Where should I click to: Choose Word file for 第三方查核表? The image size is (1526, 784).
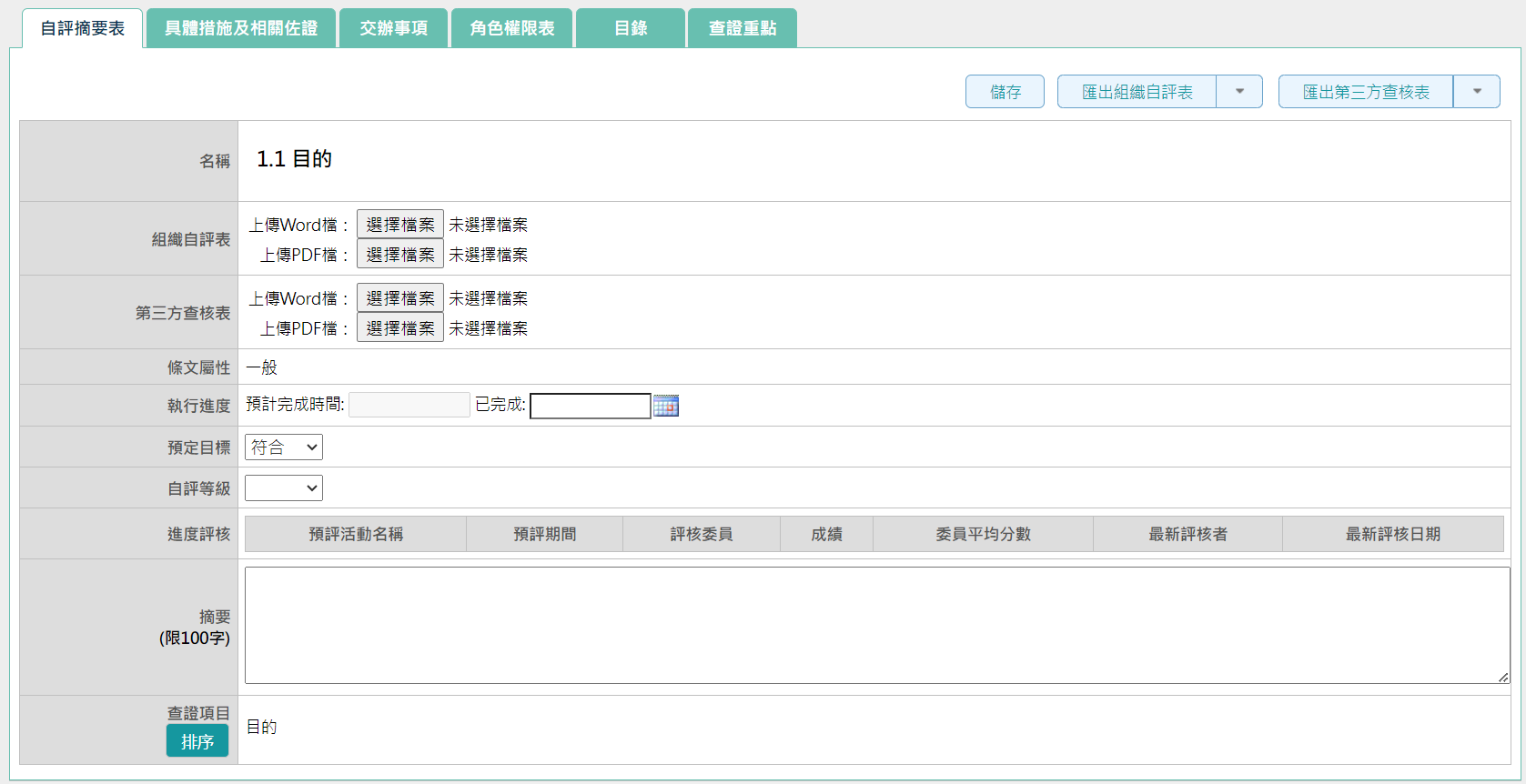click(400, 298)
